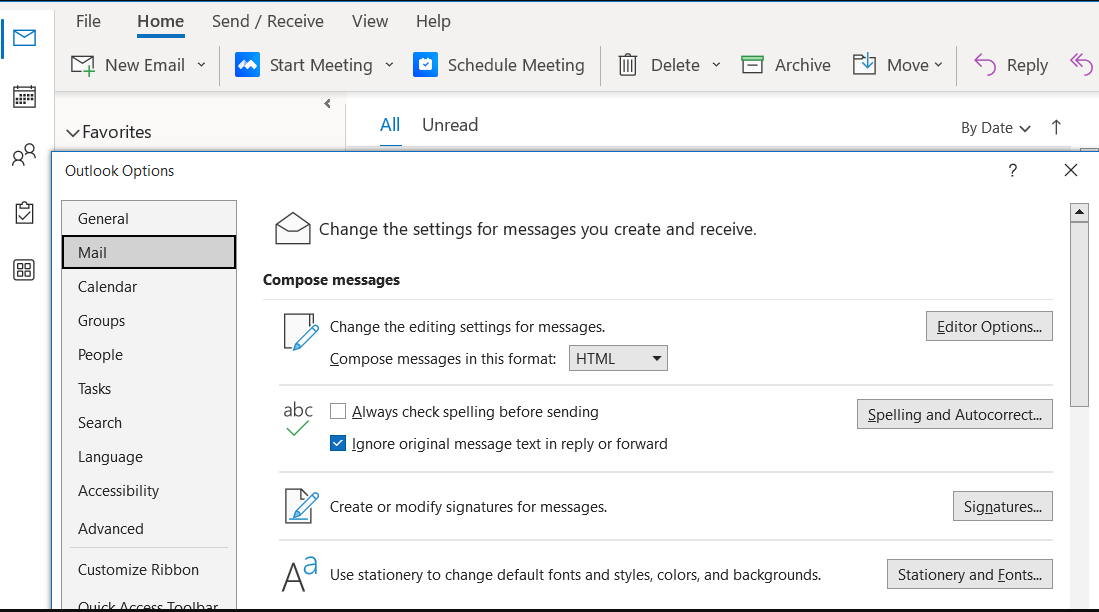
Task: Select Customize Ribbon in Outlook Options
Action: coord(149,570)
